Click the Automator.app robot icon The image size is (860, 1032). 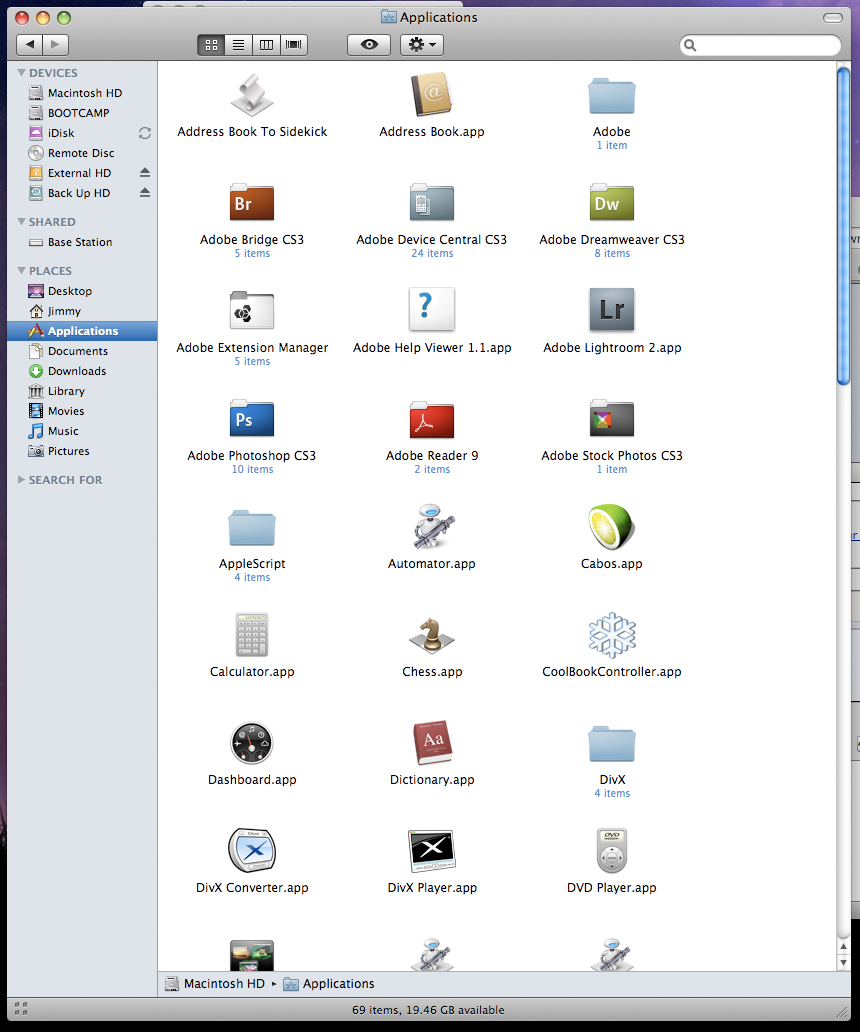coord(432,526)
